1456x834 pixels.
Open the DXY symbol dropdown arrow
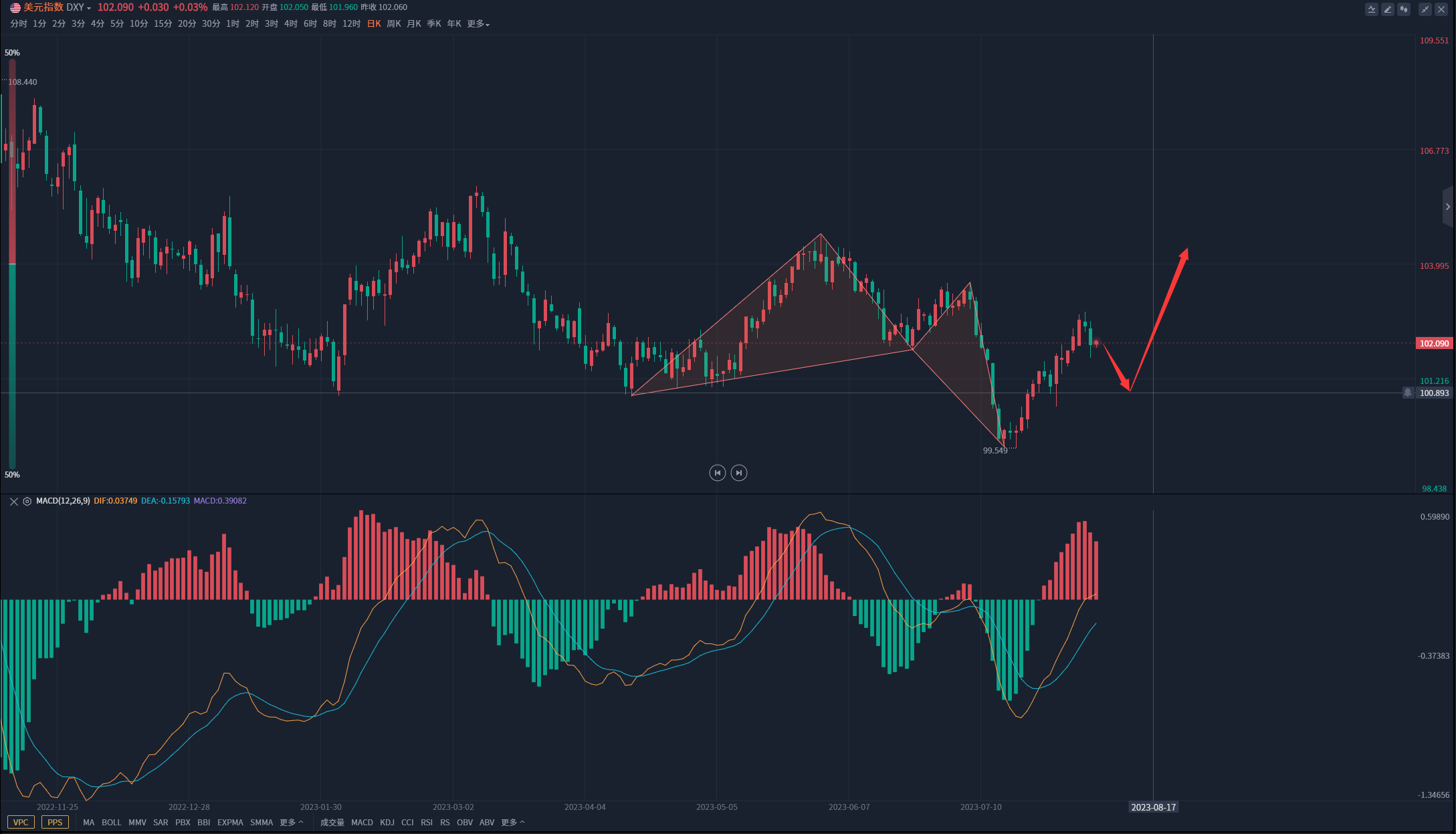pos(89,8)
